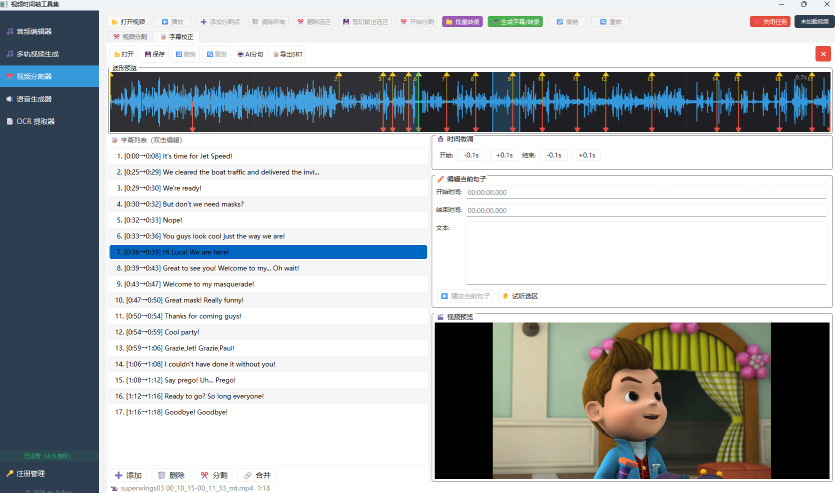Click the AI分句 button
The height and width of the screenshot is (493, 835).
[x=250, y=54]
